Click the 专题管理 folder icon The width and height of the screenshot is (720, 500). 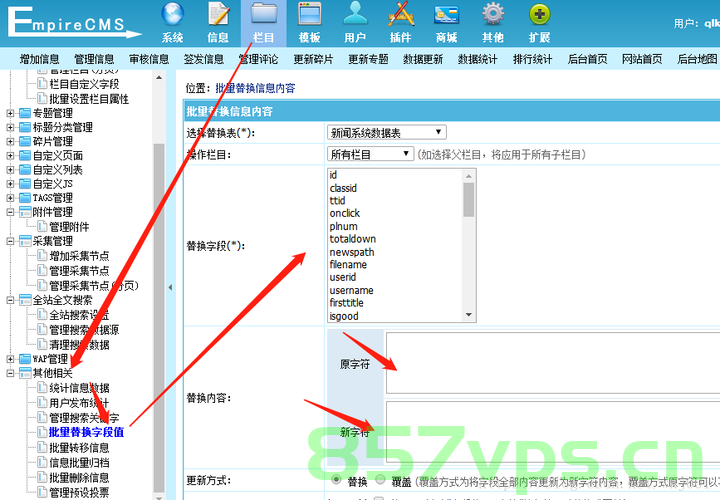point(25,113)
